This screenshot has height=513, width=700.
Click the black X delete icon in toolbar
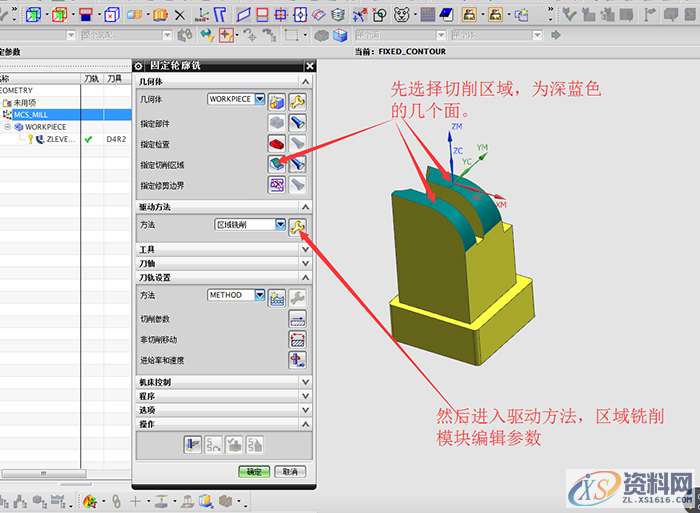[x=179, y=16]
